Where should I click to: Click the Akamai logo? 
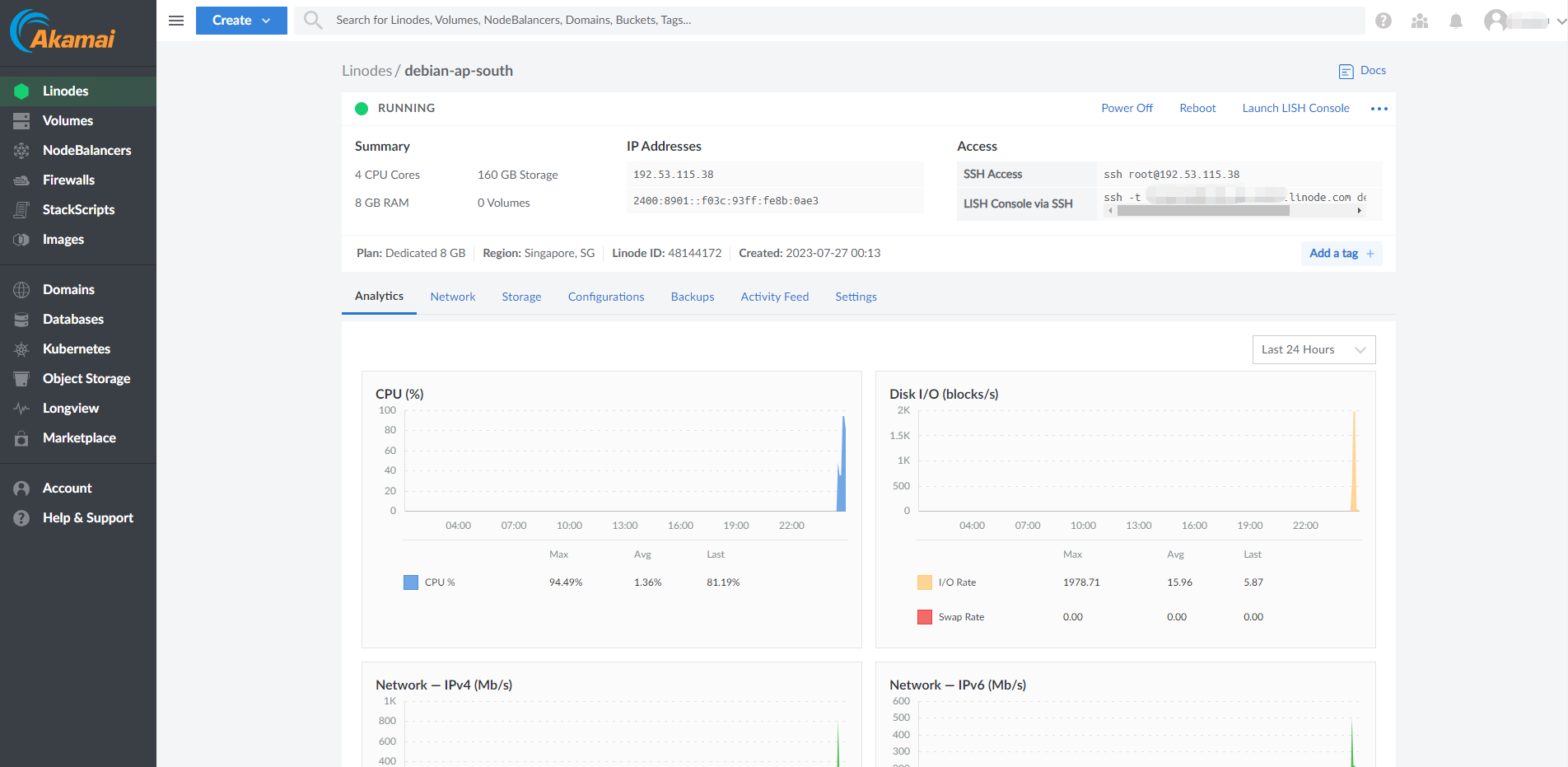tap(63, 31)
